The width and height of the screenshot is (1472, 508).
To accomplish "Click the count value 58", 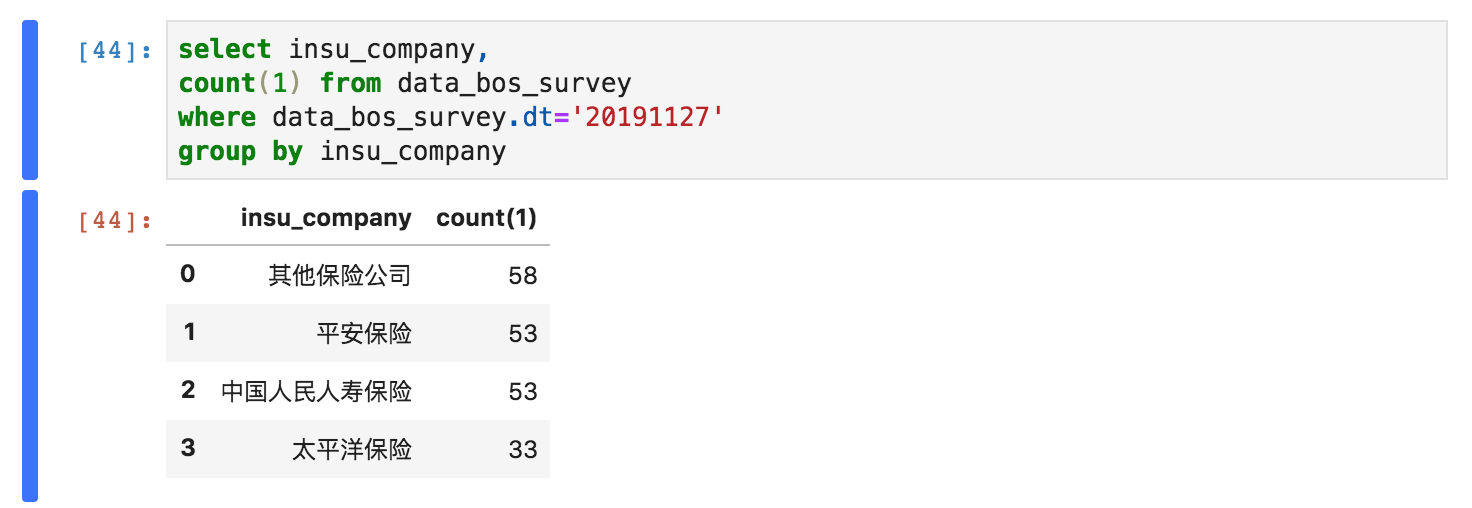I will click(x=523, y=275).
